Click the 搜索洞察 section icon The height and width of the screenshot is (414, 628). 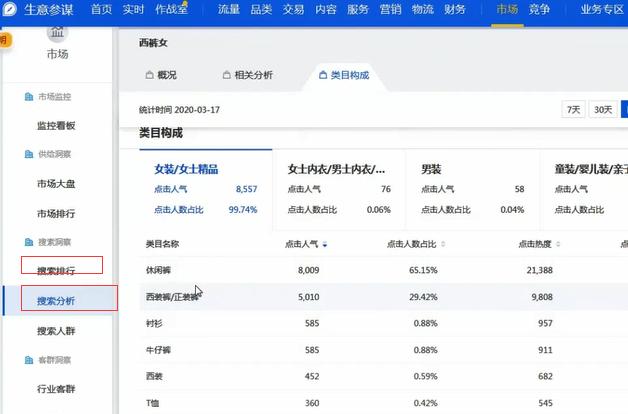29,242
